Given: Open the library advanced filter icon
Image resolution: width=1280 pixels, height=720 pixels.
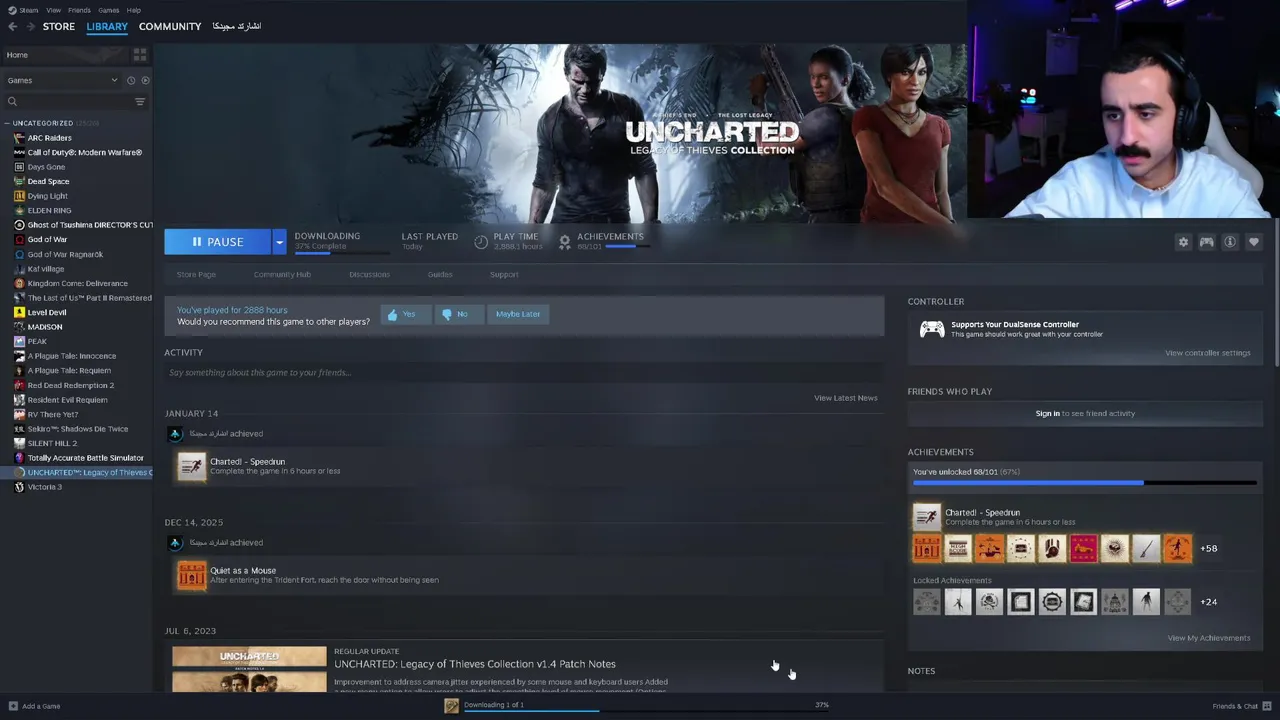Looking at the screenshot, I should point(140,101).
